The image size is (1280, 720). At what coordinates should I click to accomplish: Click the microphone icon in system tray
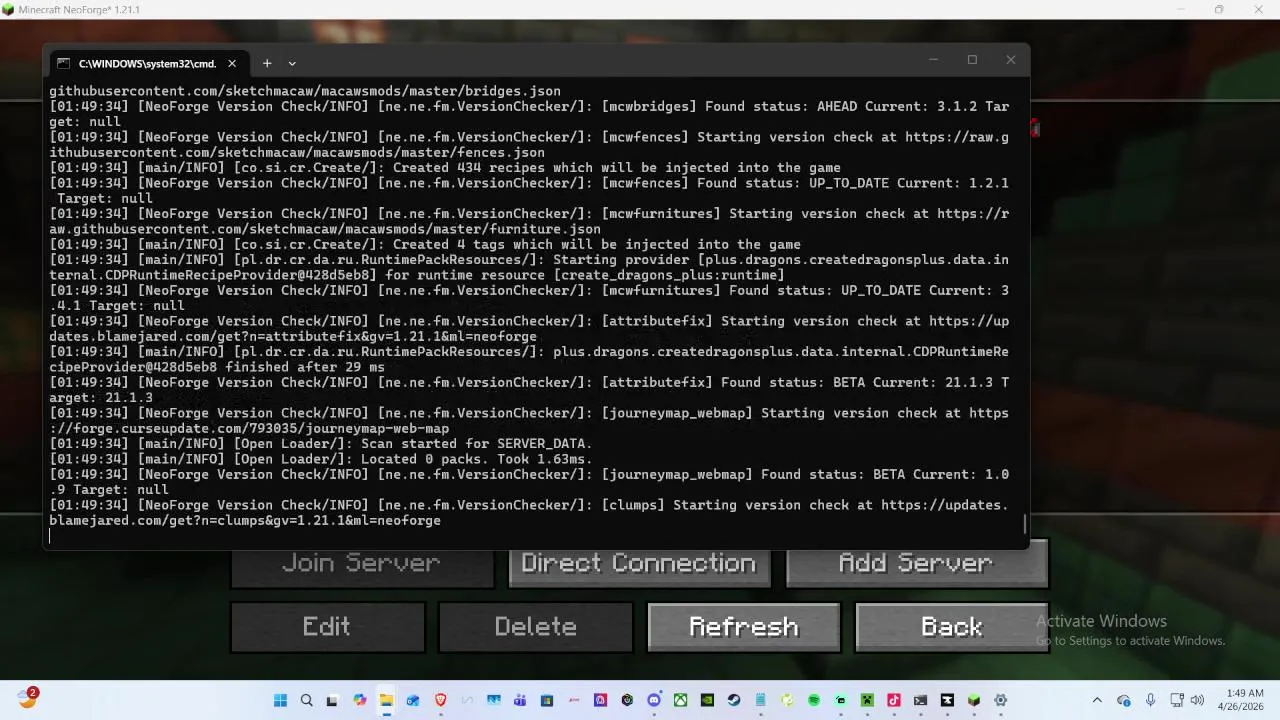pyautogui.click(x=1150, y=700)
